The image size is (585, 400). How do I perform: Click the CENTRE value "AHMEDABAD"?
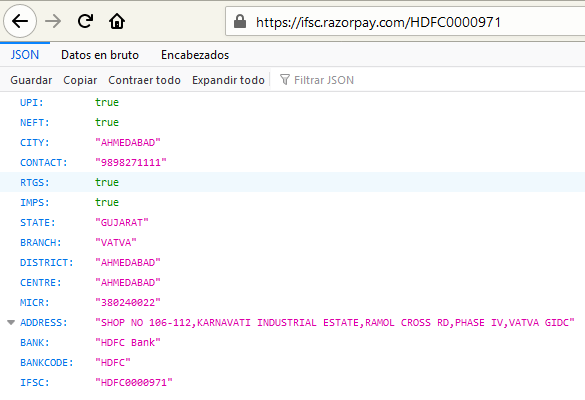coord(128,282)
